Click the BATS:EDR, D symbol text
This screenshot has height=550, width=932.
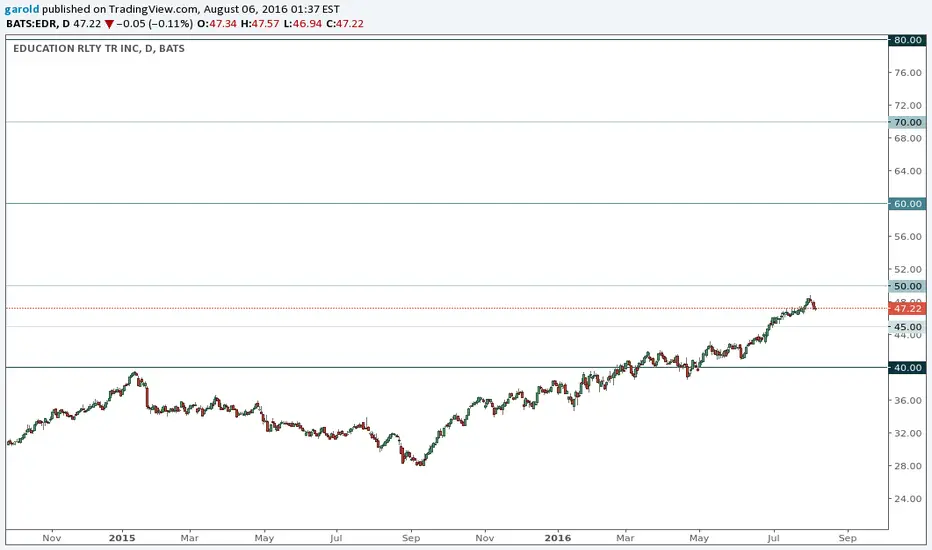pos(38,24)
